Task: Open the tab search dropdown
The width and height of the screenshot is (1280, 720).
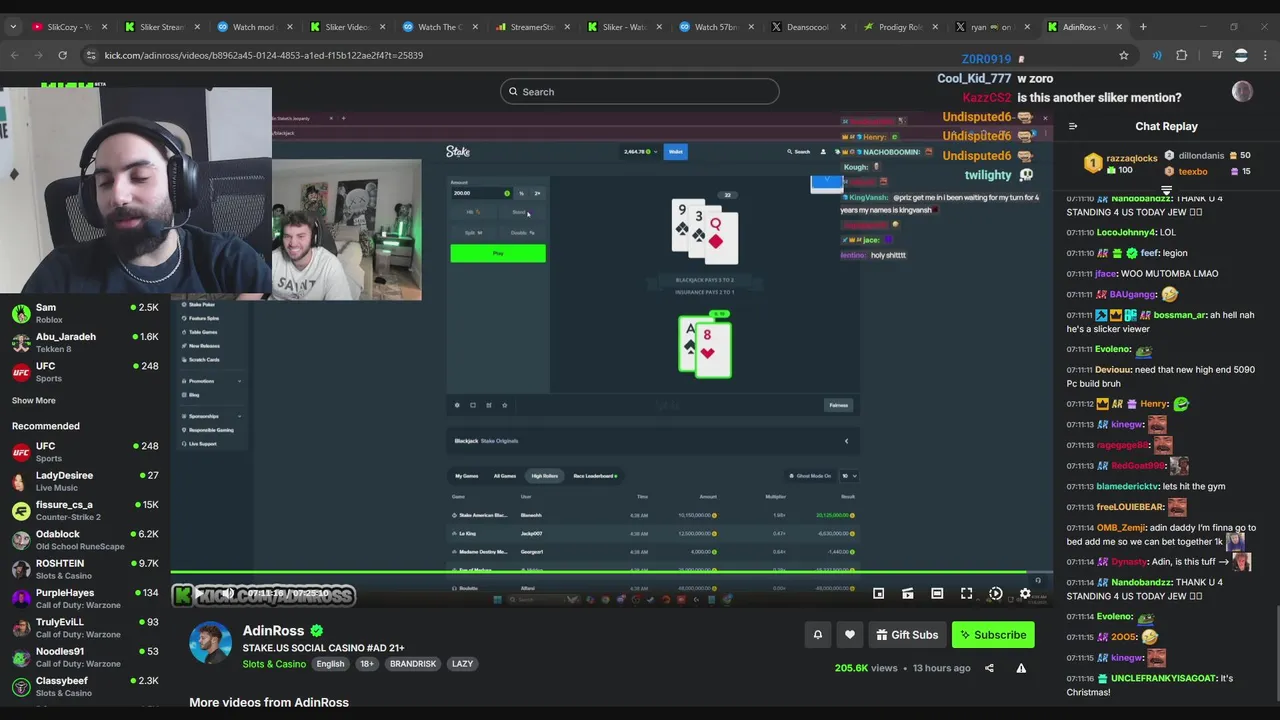Action: point(13,27)
